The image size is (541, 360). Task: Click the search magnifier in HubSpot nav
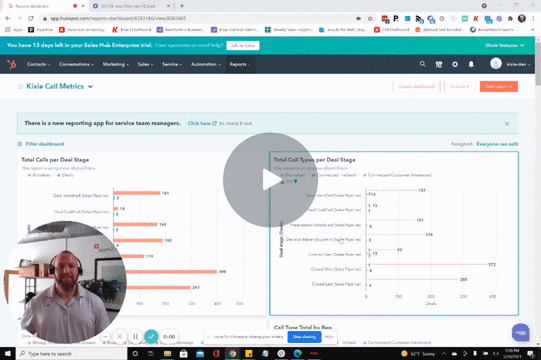(422, 64)
